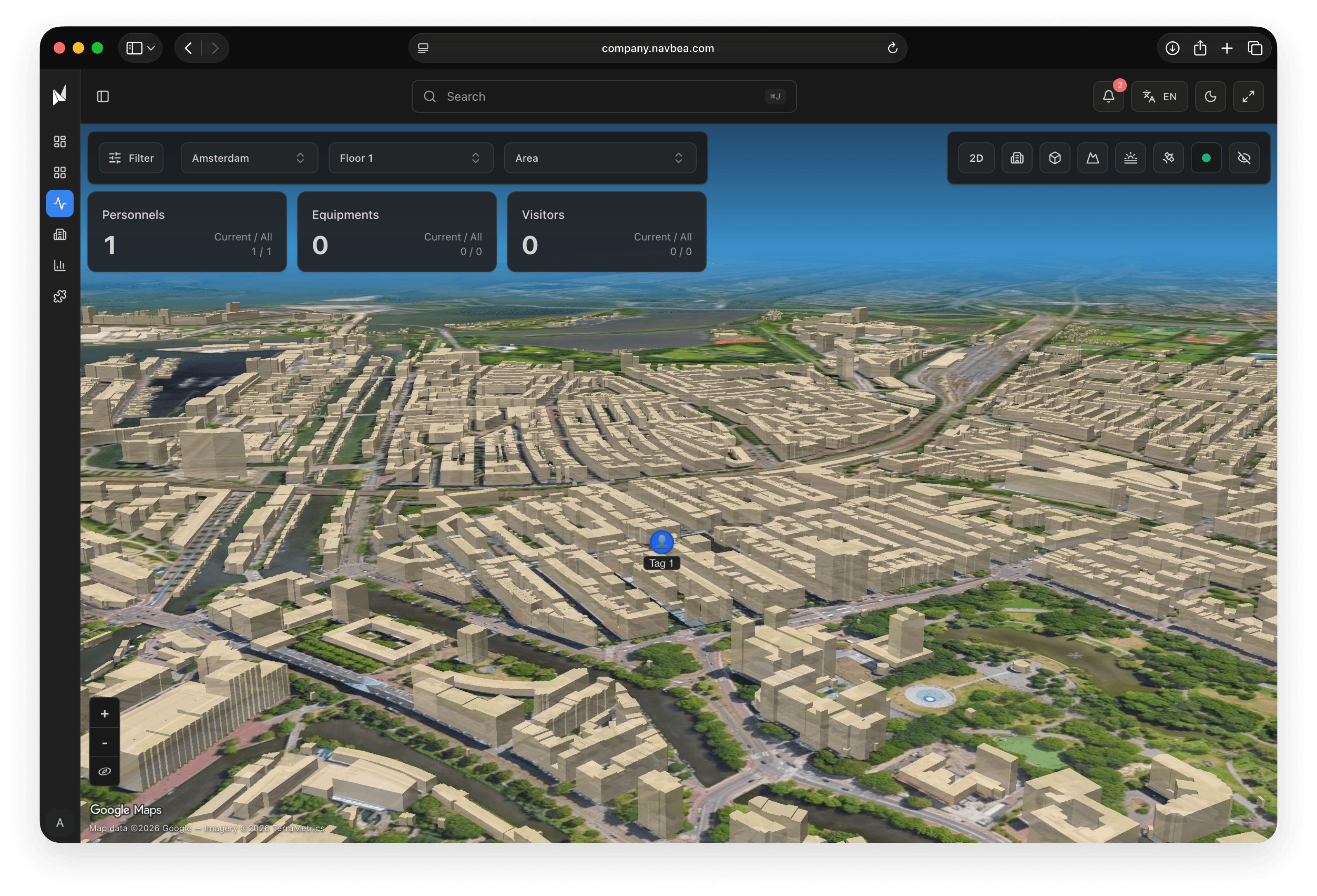Image resolution: width=1317 pixels, height=896 pixels.
Task: Open the buildings section in sidebar
Action: click(x=59, y=235)
